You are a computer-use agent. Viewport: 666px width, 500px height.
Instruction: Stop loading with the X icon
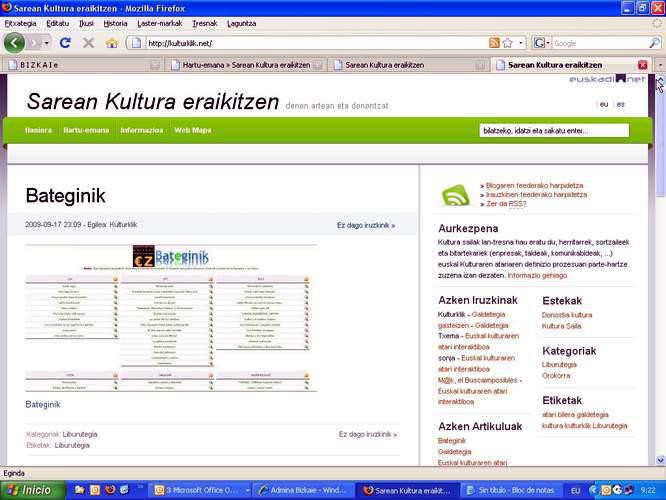[x=88, y=43]
